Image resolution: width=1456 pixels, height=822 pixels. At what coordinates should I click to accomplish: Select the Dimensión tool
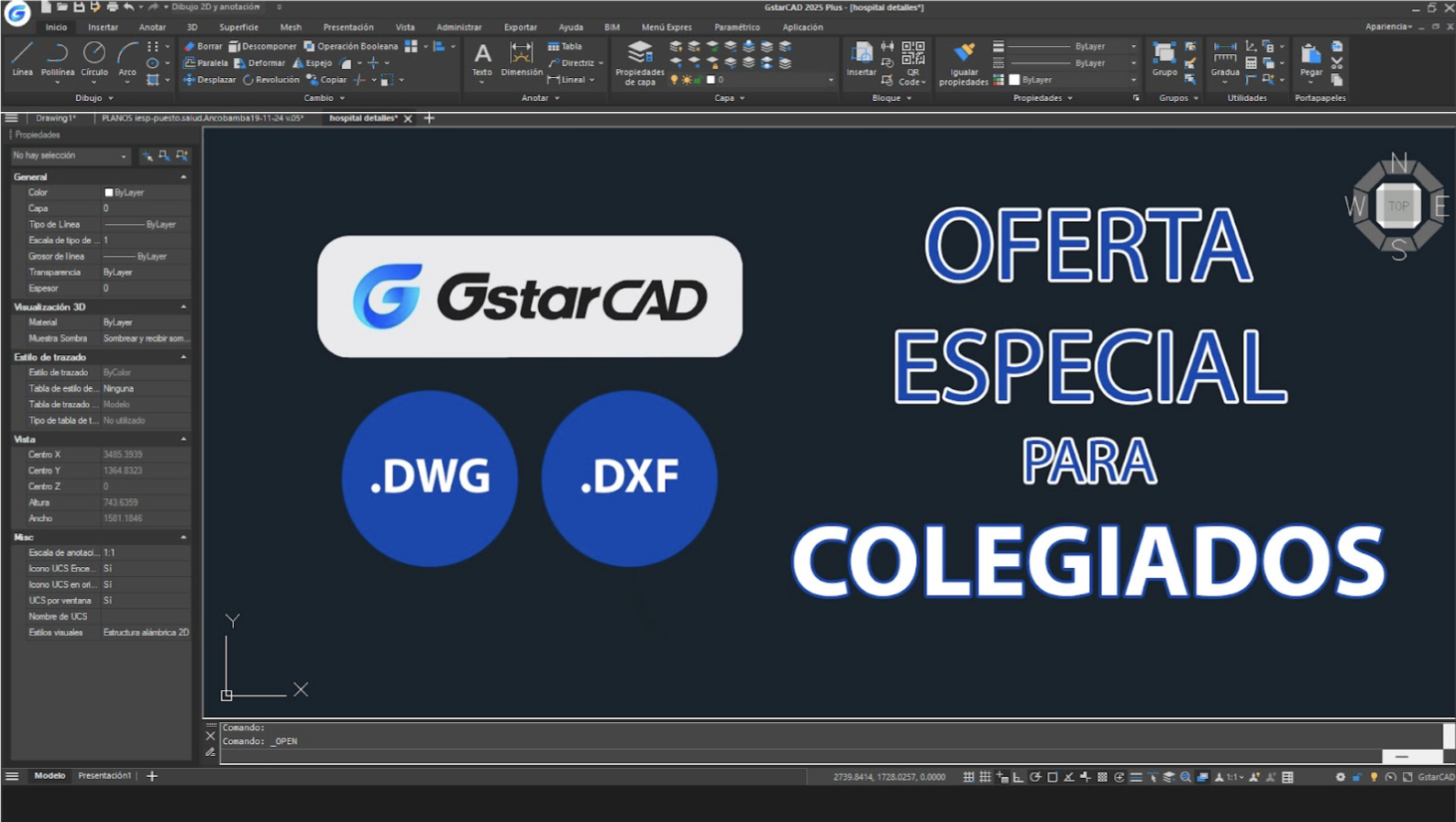point(522,59)
